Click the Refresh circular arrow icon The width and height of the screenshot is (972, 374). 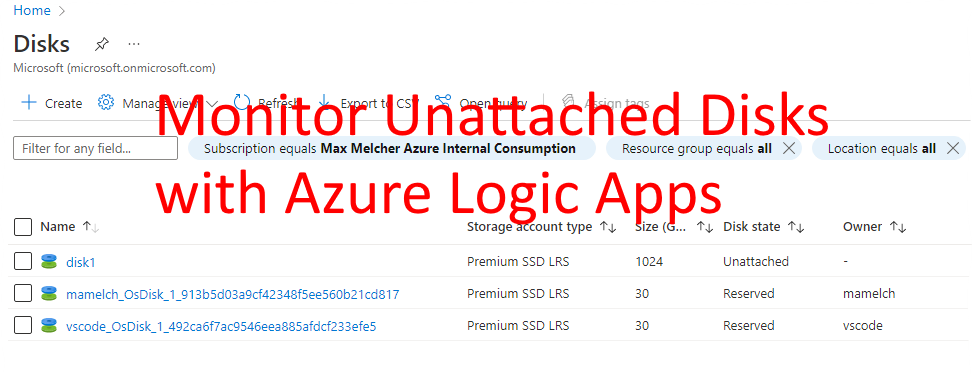coord(242,102)
